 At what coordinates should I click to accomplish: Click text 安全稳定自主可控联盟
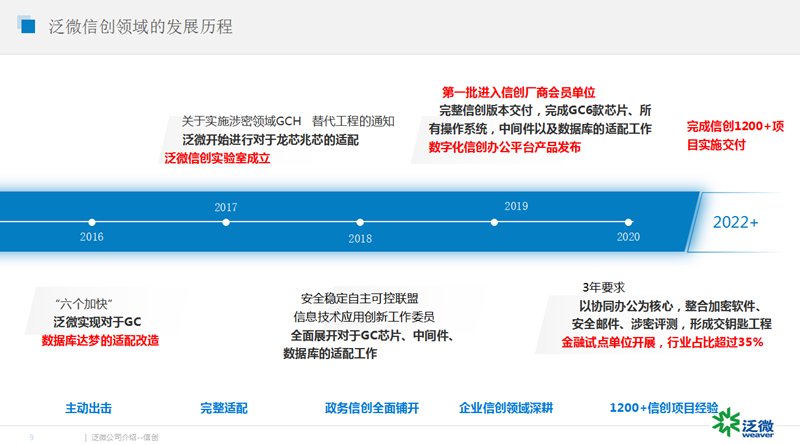pos(360,298)
